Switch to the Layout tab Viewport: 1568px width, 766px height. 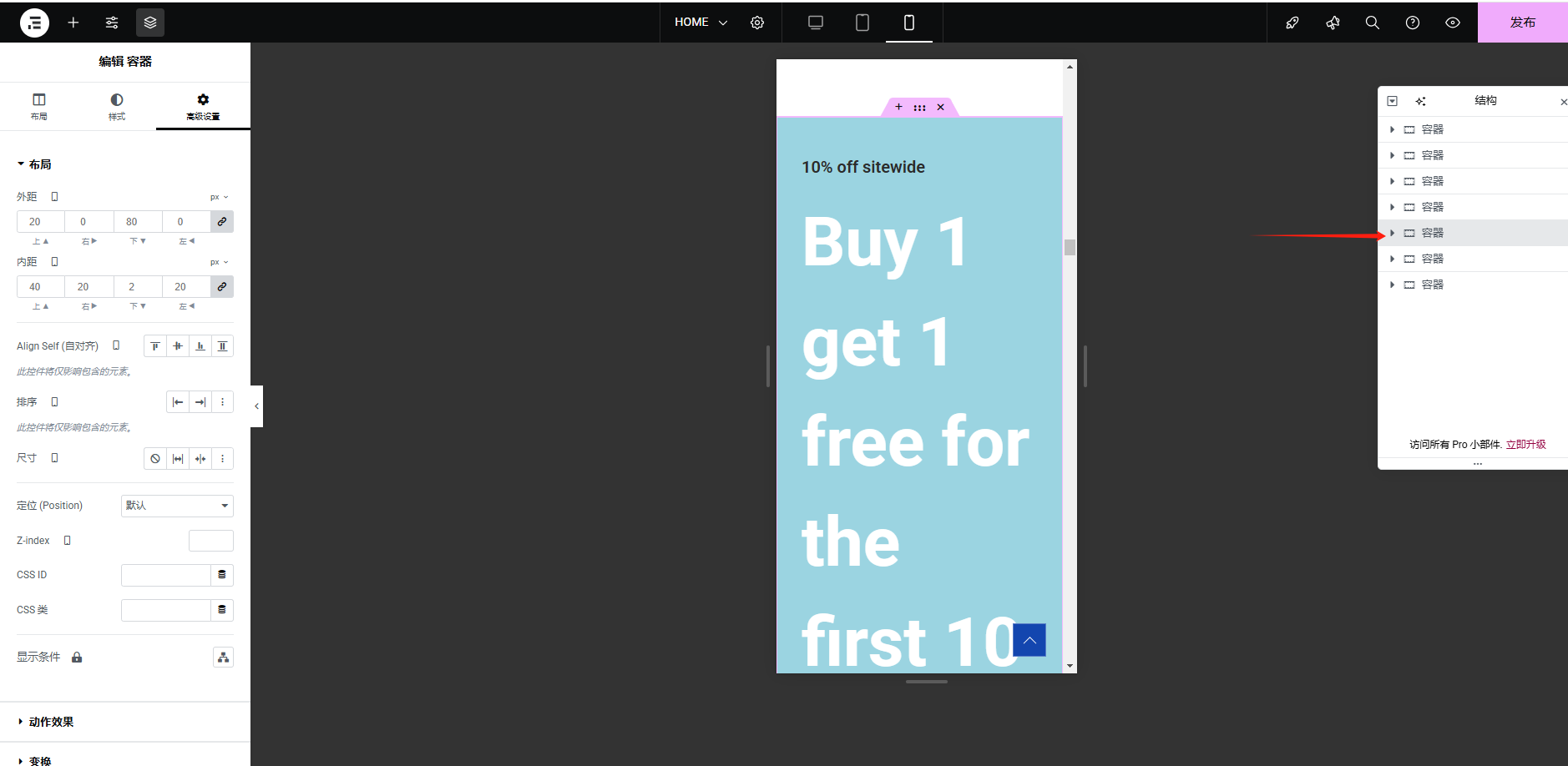pos(39,106)
